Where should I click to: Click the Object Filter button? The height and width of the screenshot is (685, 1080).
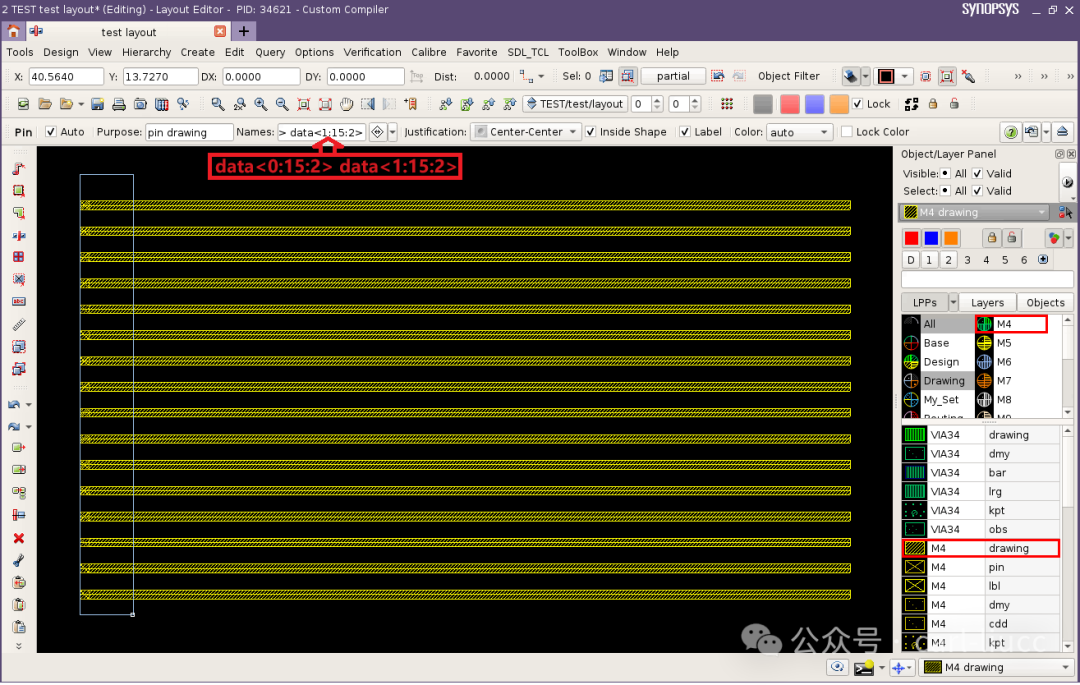[x=789, y=76]
